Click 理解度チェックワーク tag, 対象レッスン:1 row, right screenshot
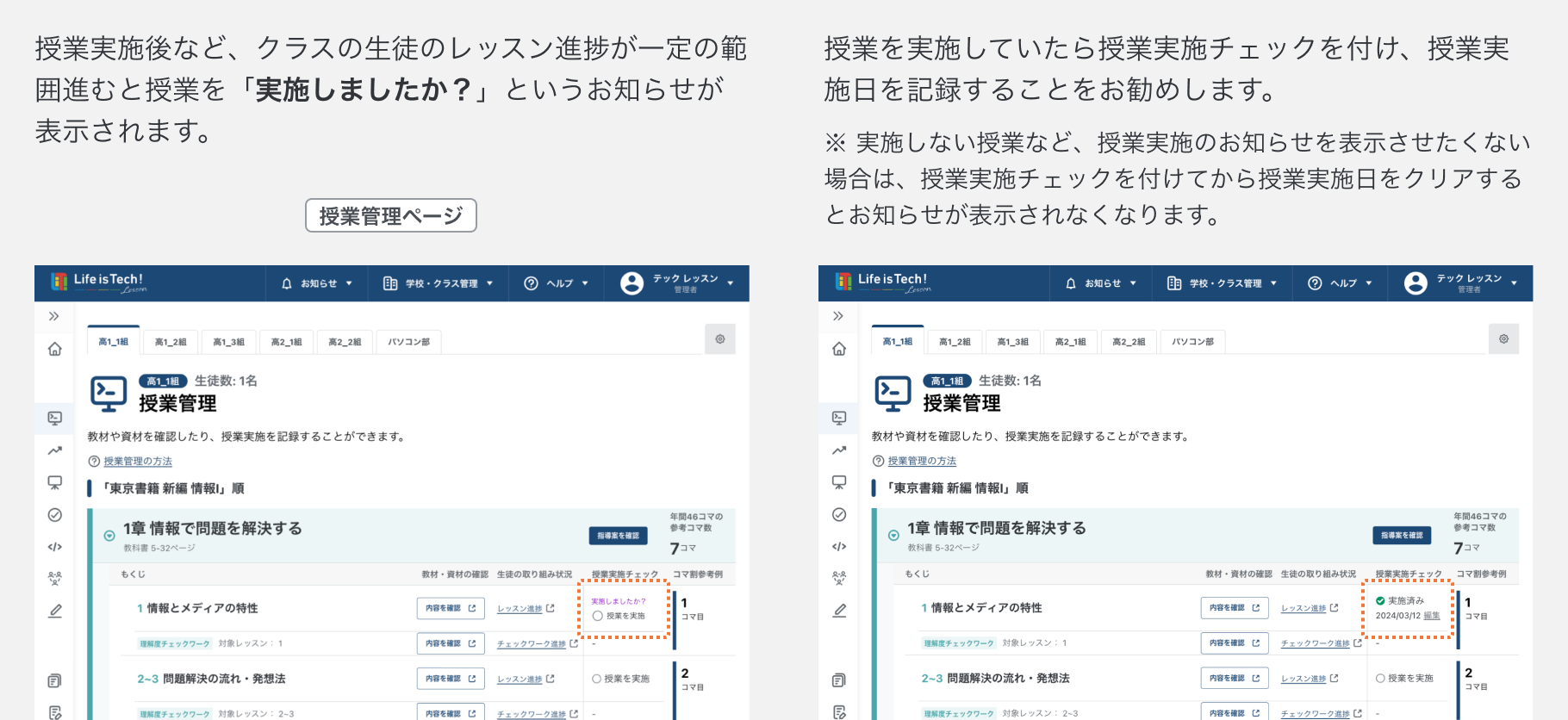This screenshot has width=1568, height=720. point(959,643)
